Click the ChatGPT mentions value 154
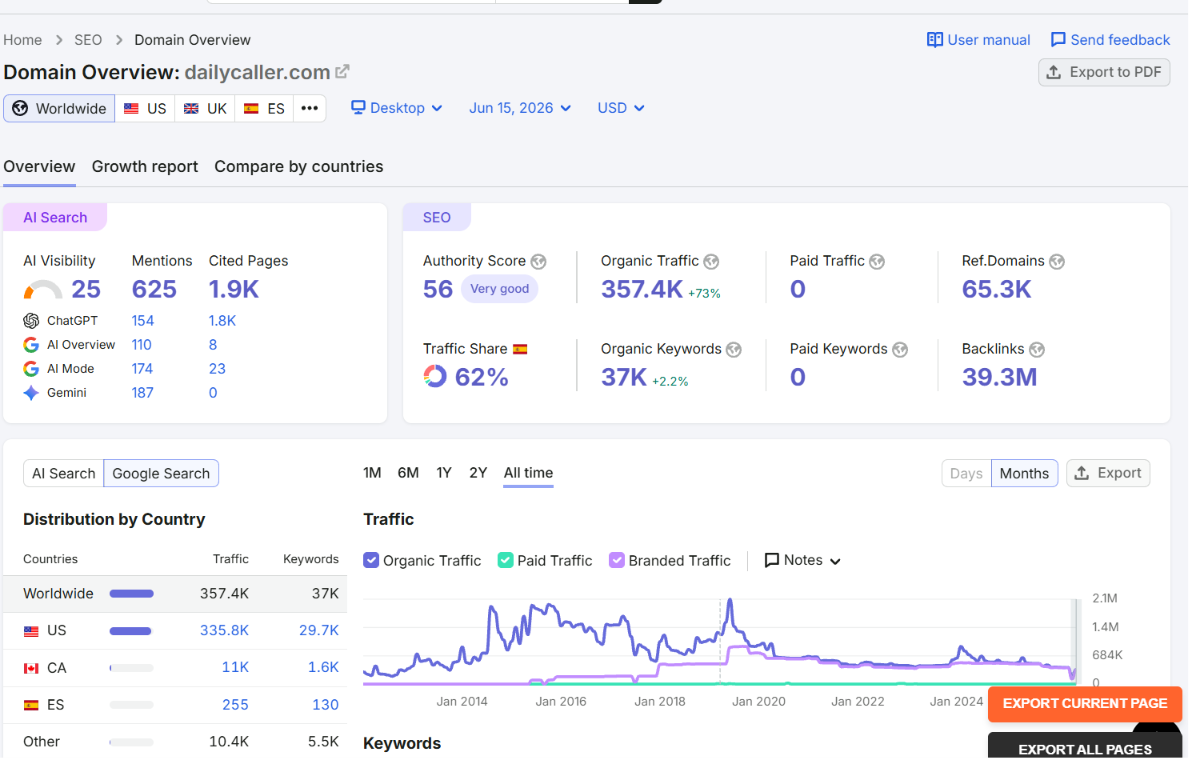Screen dimensions: 1189x758 143,321
